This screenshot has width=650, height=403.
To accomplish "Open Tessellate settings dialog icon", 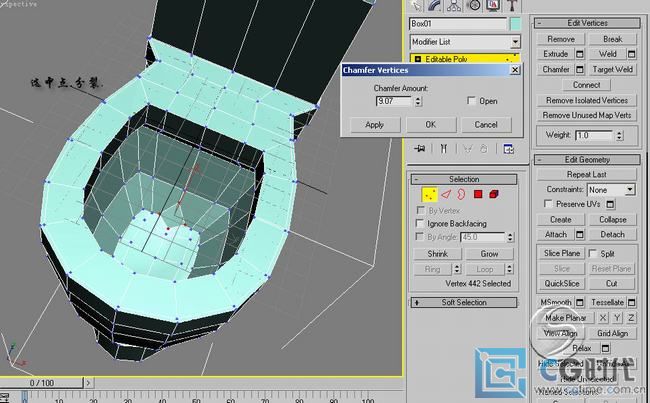I will coord(631,302).
